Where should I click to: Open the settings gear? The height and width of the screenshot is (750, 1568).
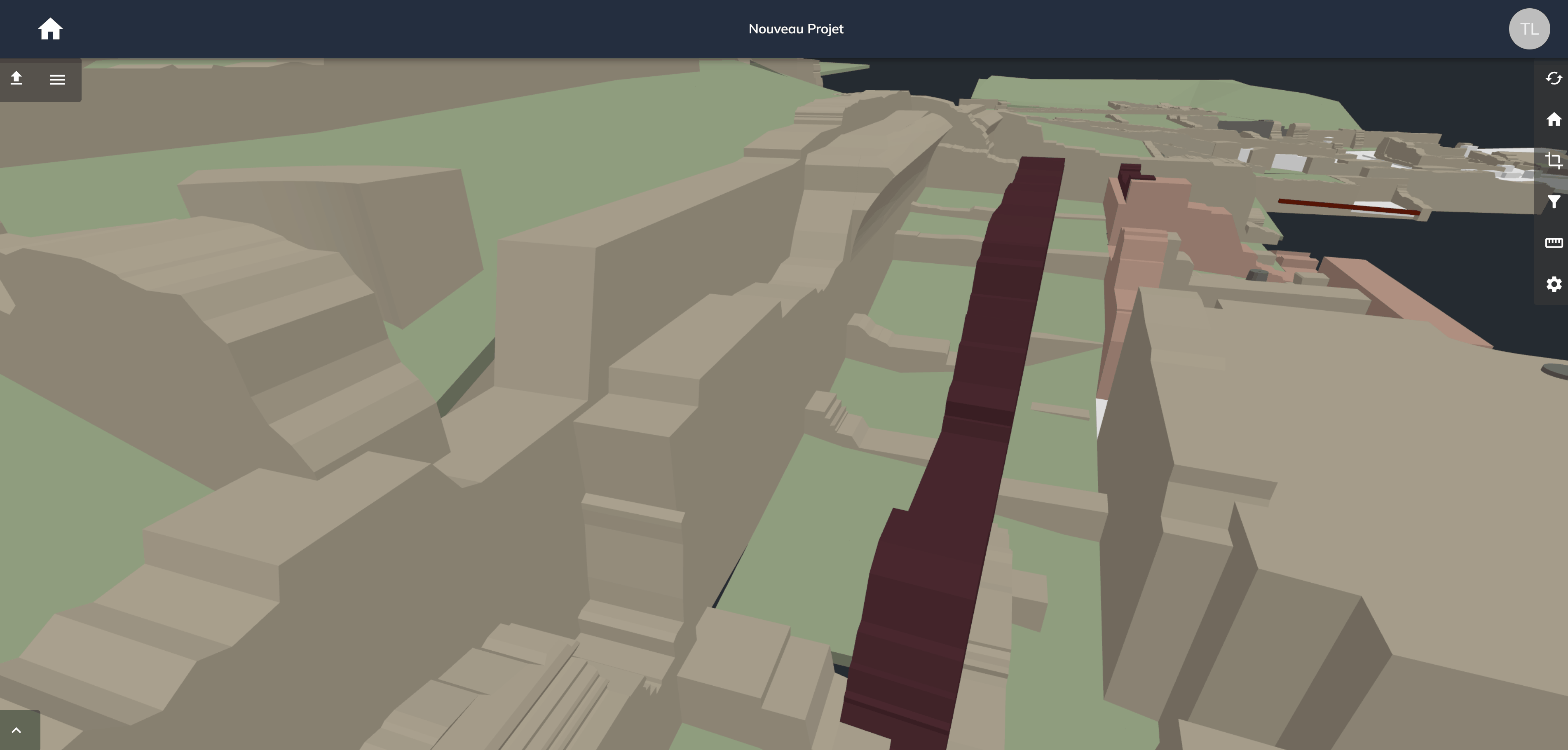[x=1554, y=284]
